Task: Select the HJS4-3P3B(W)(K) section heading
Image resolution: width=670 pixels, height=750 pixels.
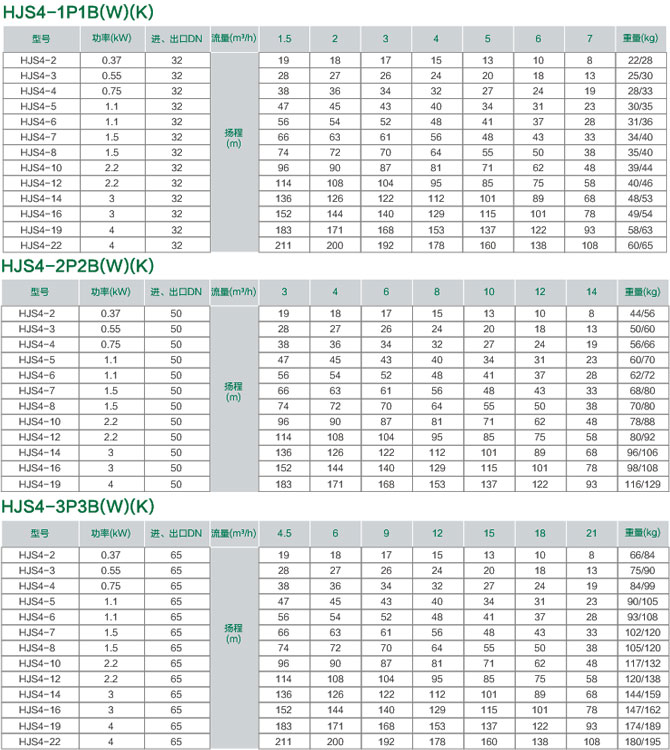Action: coord(78,506)
